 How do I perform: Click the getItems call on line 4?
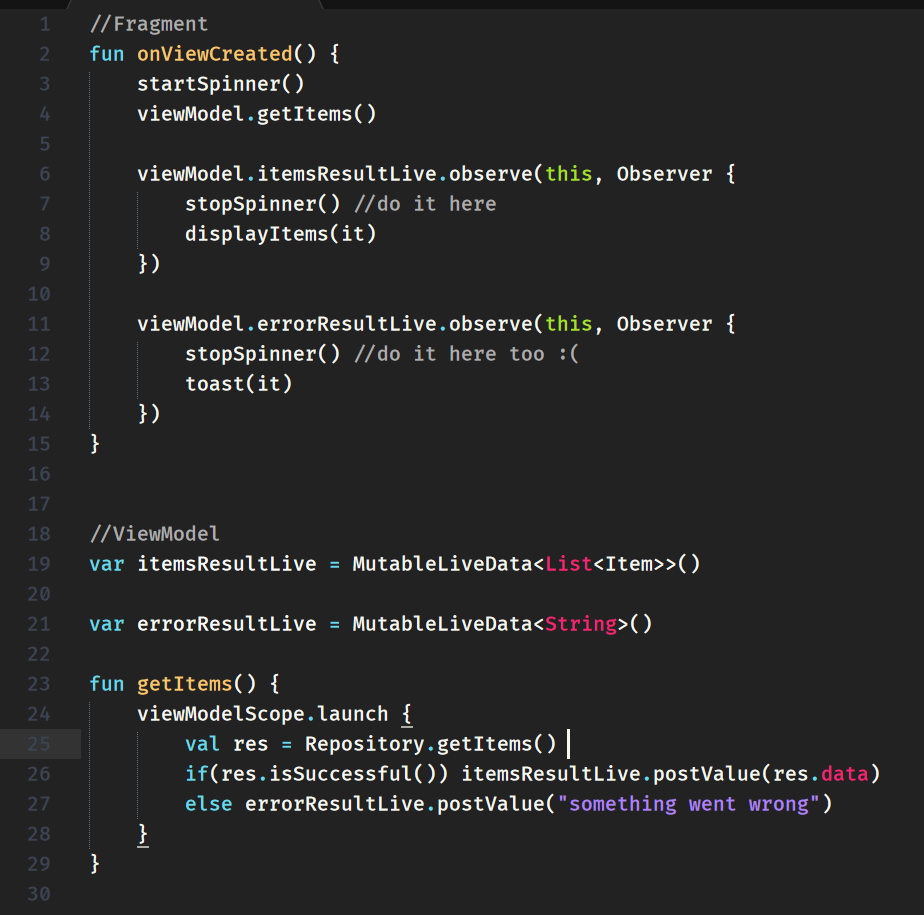coord(317,113)
